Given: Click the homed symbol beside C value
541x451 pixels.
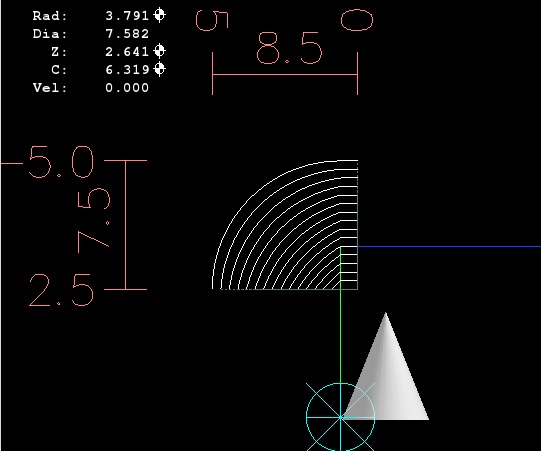Looking at the screenshot, I should click(159, 69).
